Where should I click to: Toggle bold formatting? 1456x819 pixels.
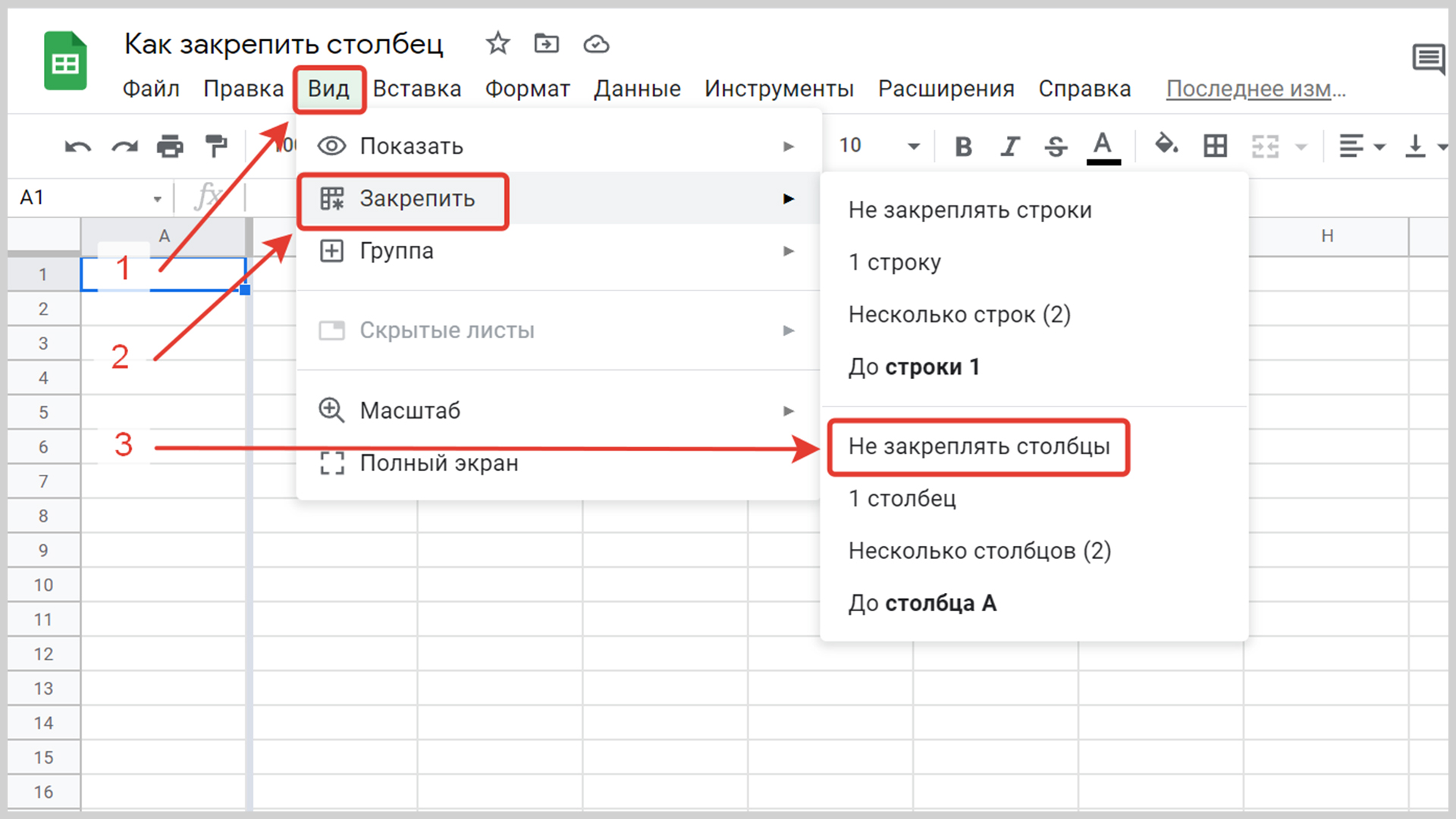(963, 146)
